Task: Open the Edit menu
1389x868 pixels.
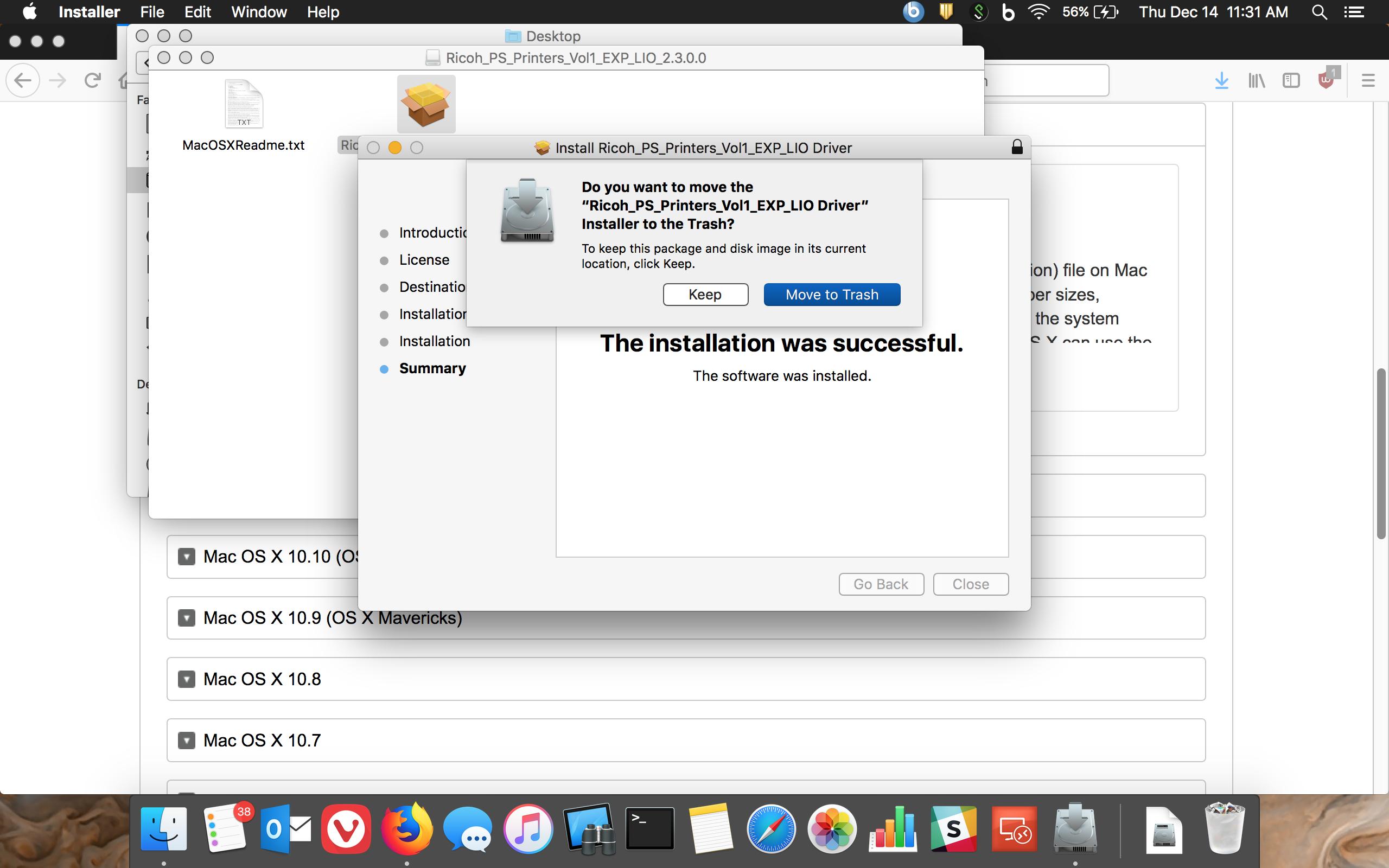Action: [x=197, y=11]
